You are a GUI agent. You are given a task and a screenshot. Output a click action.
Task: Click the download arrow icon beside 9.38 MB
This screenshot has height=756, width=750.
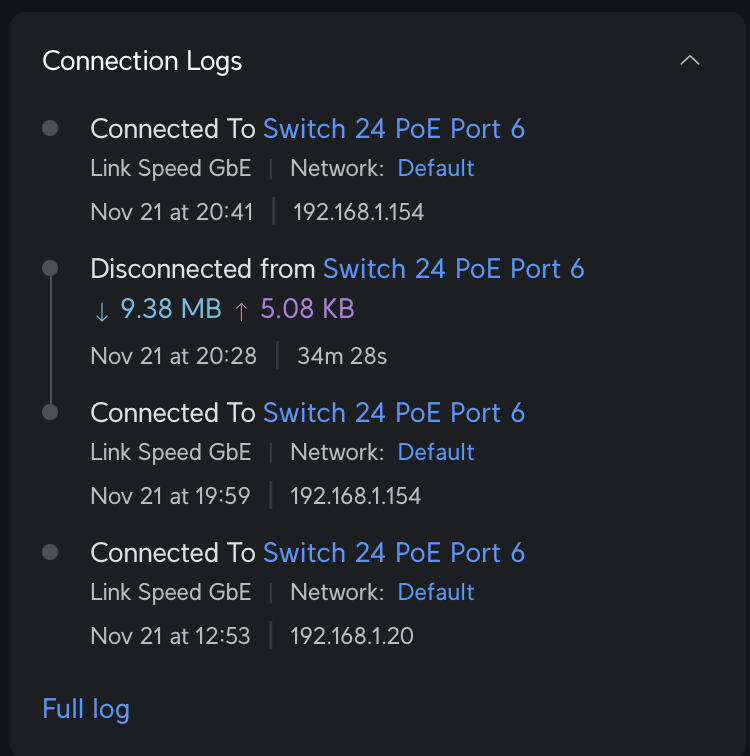[x=101, y=311]
